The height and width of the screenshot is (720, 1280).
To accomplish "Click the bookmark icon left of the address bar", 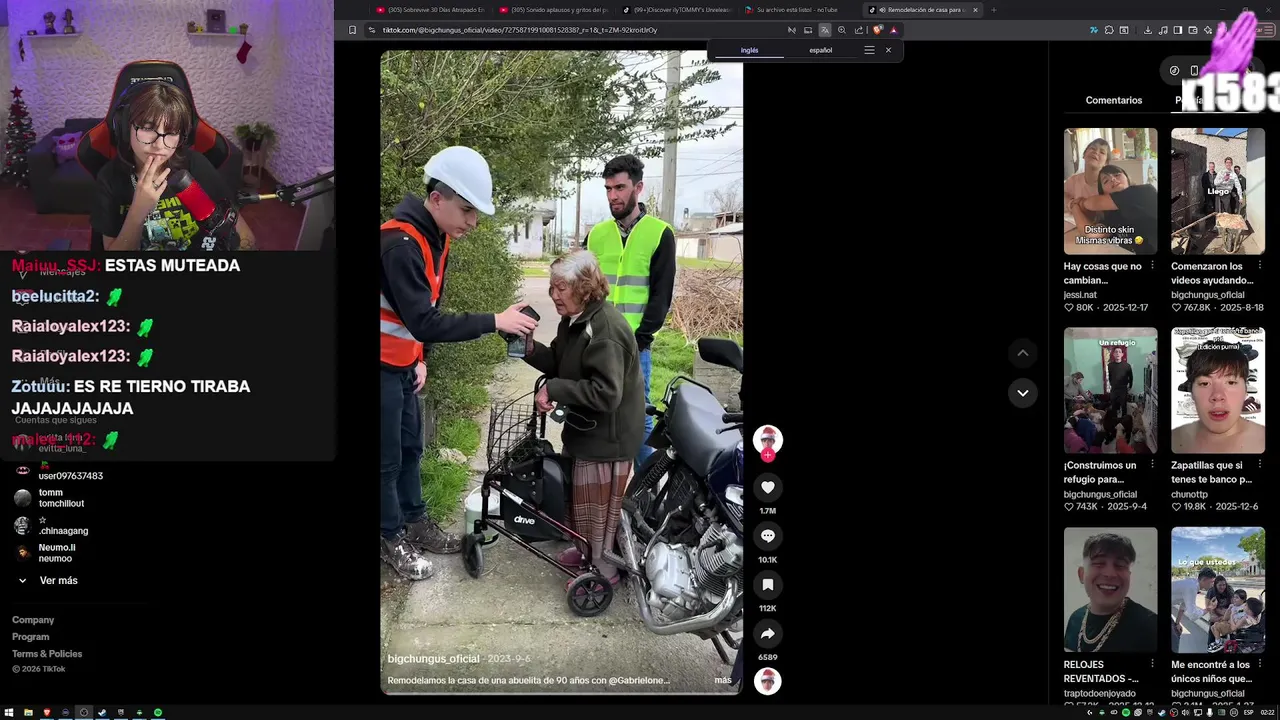I will [352, 30].
